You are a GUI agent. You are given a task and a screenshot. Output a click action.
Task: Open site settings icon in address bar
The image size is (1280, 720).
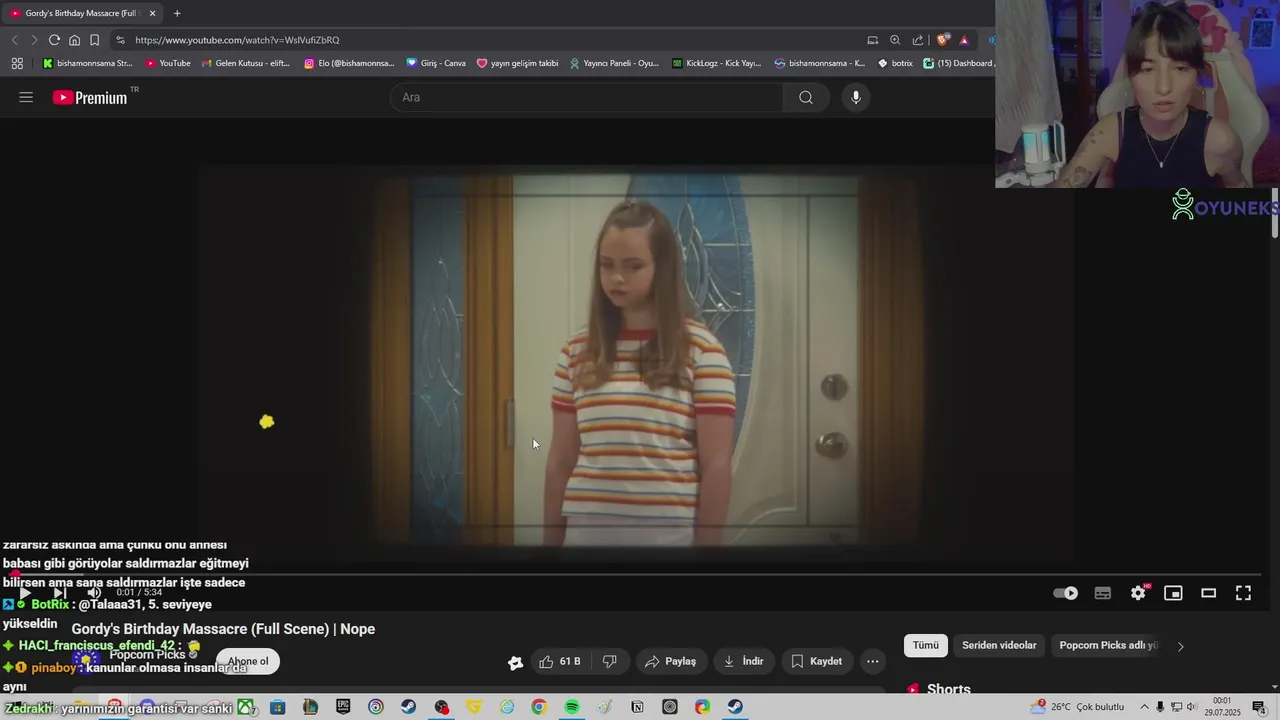click(120, 40)
